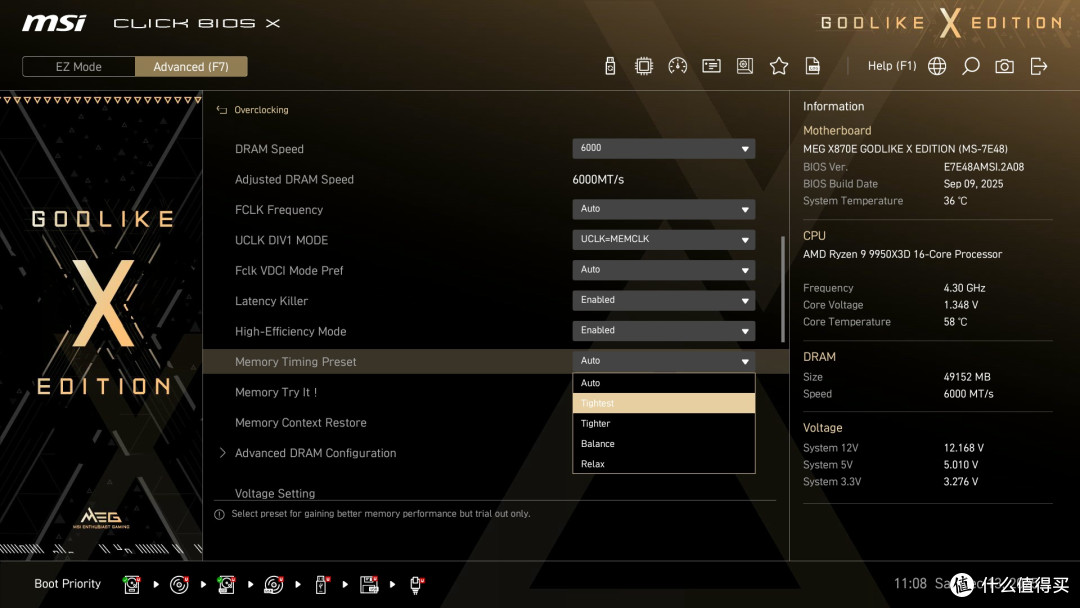Choose the Tightest preset option
This screenshot has width=1080, height=608.
point(663,403)
